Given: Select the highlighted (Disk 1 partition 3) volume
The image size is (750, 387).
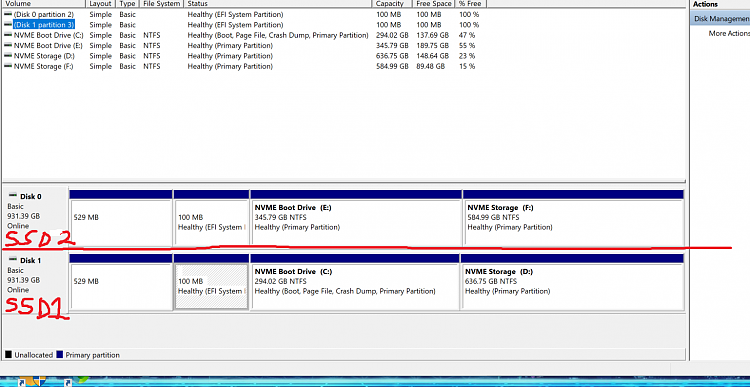Looking at the screenshot, I should [44, 25].
